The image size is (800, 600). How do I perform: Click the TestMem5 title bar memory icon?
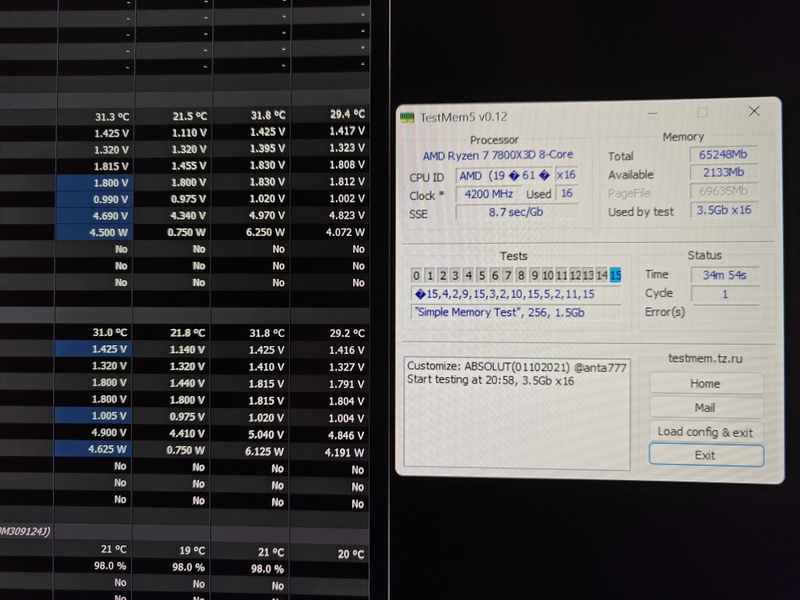pyautogui.click(x=407, y=117)
